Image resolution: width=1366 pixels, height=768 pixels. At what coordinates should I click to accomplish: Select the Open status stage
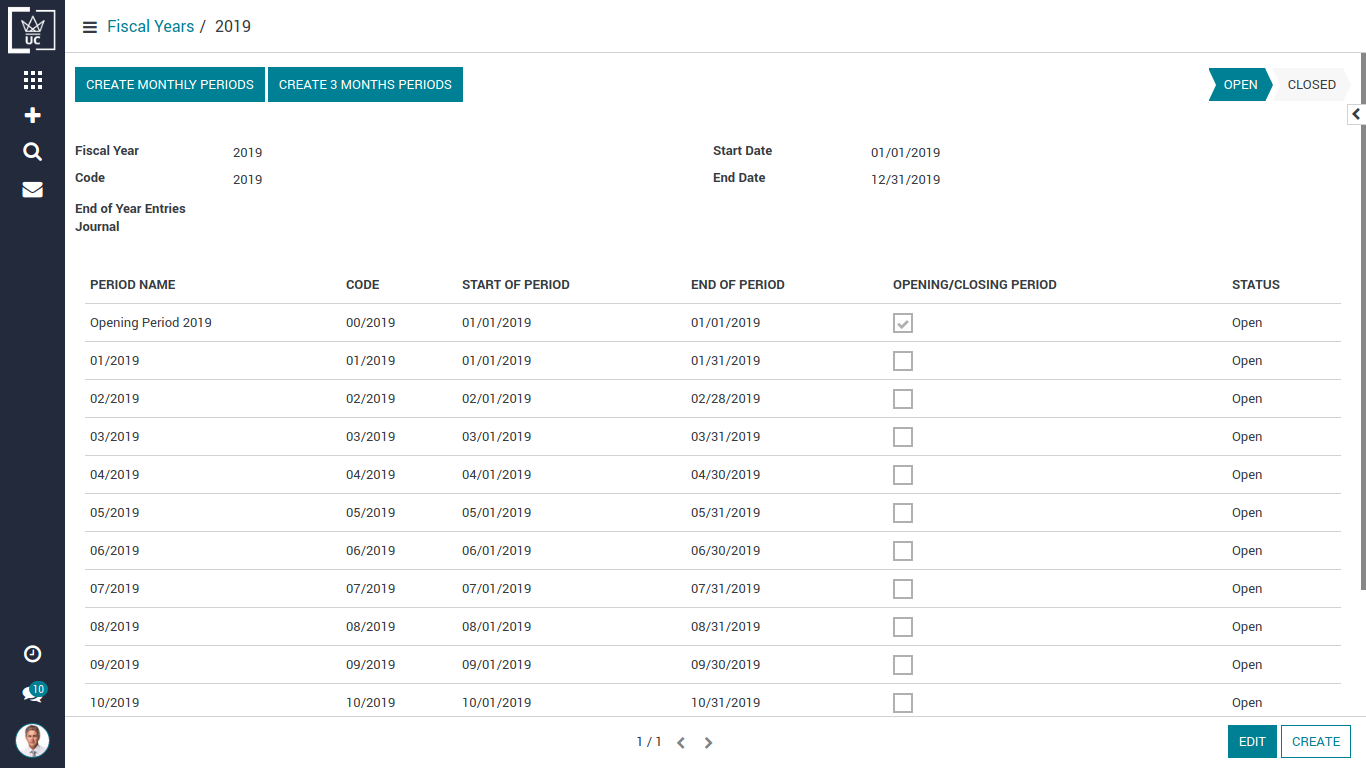pos(1240,85)
